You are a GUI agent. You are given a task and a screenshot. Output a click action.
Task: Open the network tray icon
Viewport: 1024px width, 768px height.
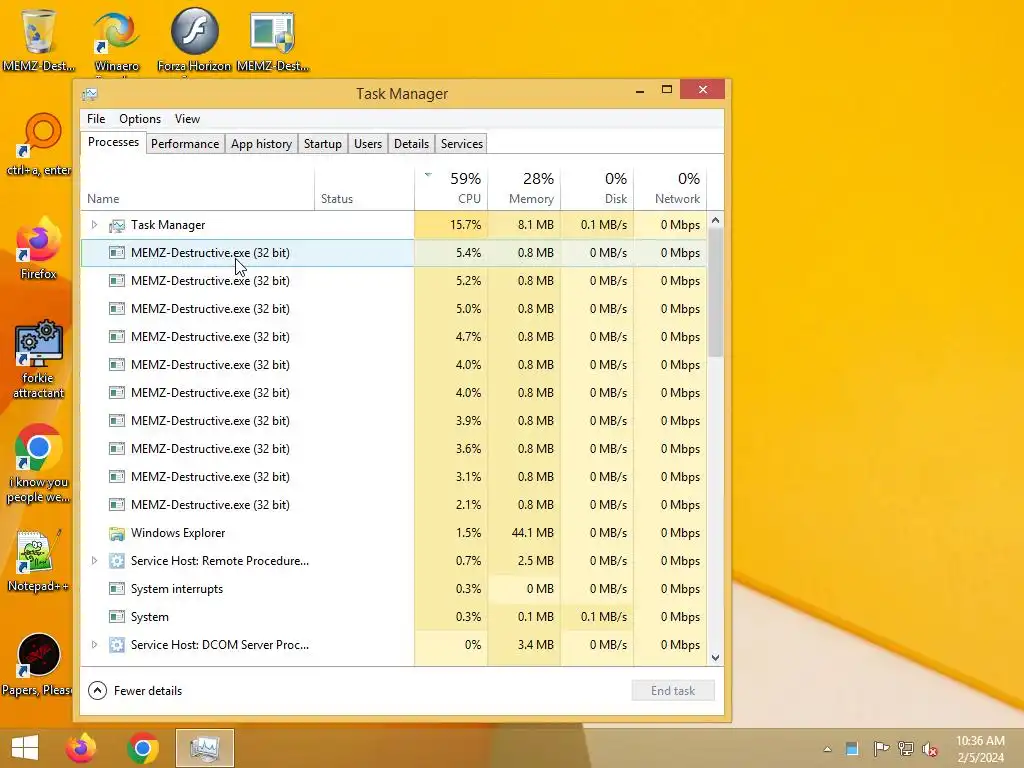[906, 748]
